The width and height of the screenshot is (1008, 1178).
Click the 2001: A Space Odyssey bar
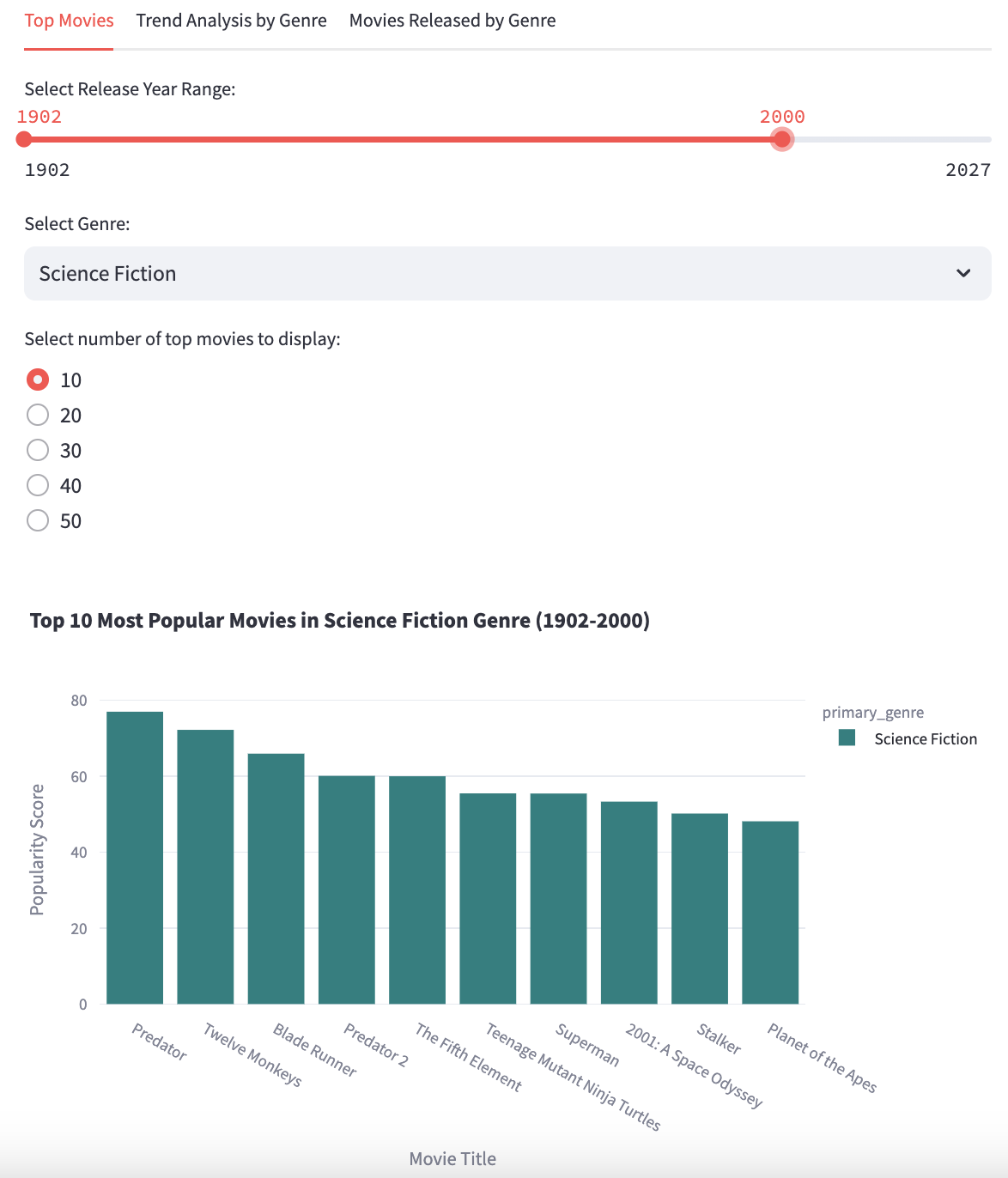coord(630,902)
